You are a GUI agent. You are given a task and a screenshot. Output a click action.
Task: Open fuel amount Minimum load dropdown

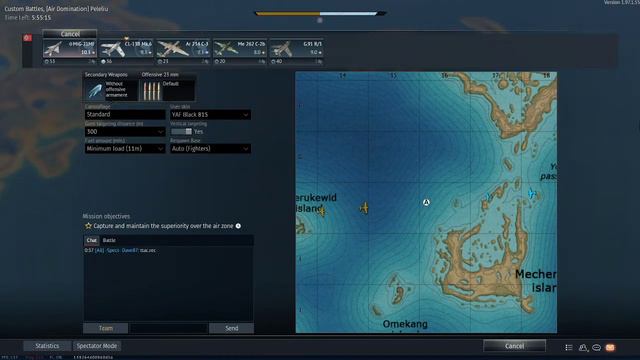click(x=125, y=149)
